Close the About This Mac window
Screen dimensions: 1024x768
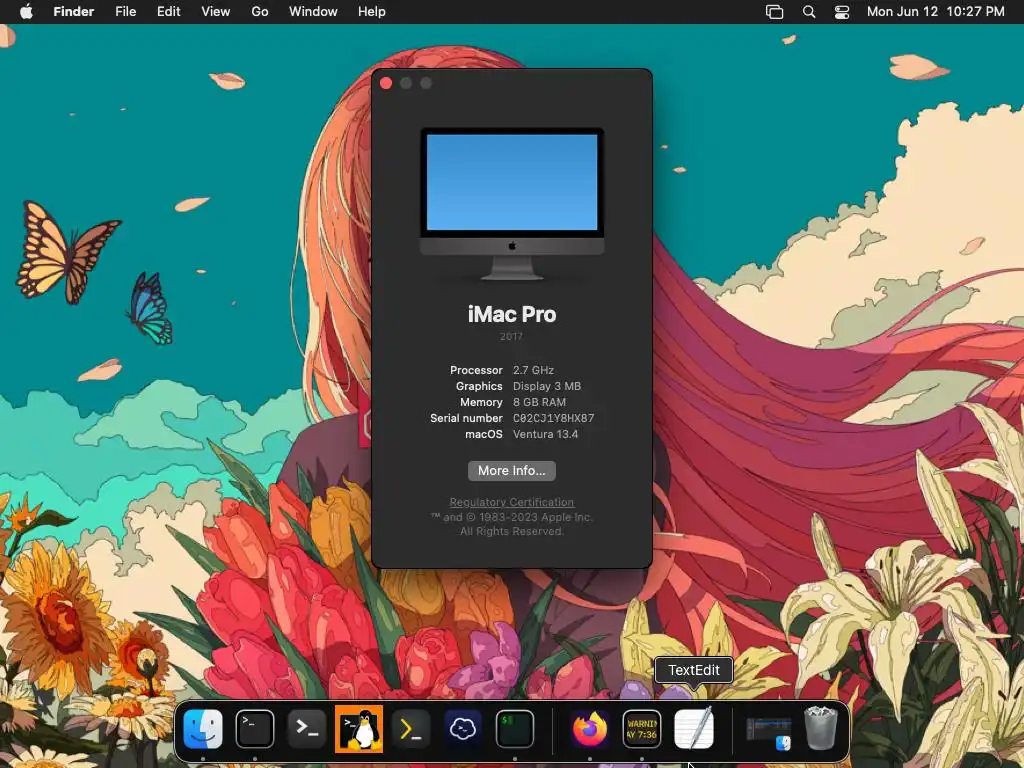pyautogui.click(x=386, y=83)
